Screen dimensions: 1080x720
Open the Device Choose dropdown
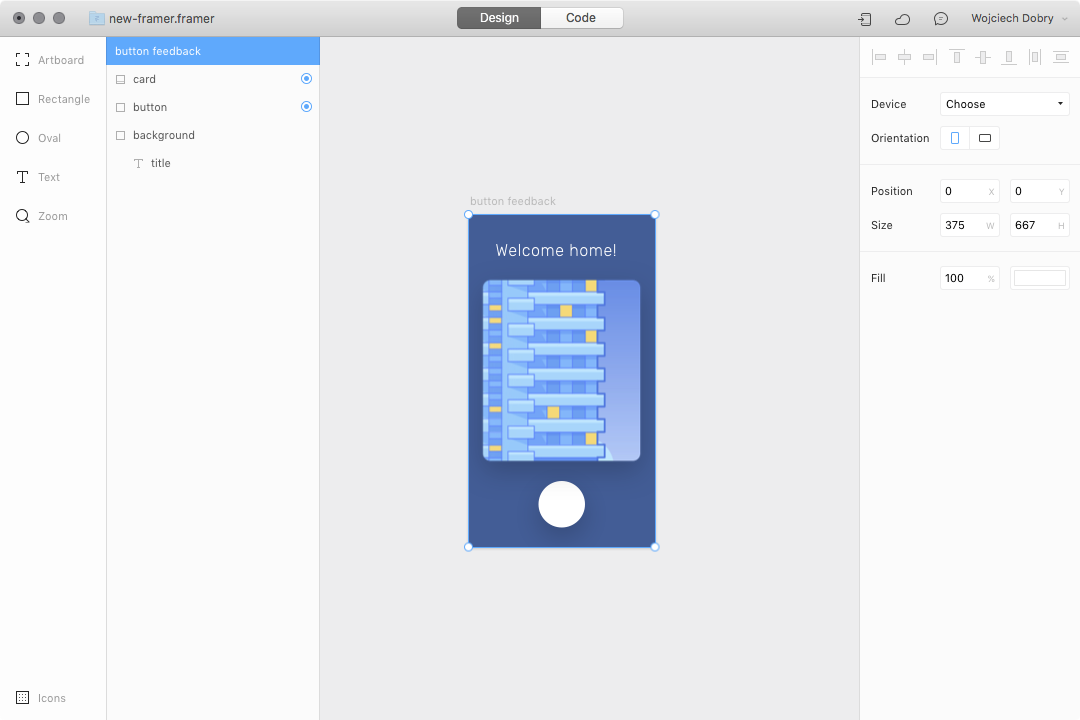pyautogui.click(x=1004, y=103)
